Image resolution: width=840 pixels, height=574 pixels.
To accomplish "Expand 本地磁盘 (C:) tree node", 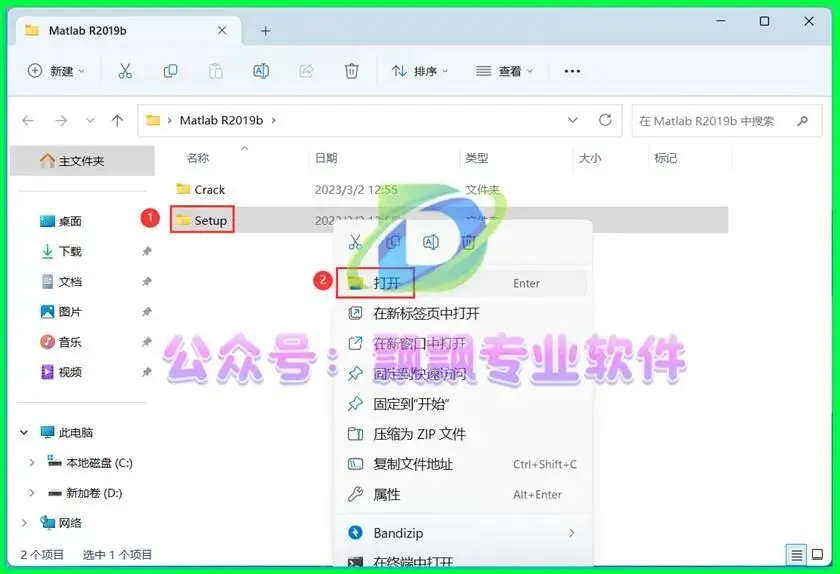I will click(32, 463).
